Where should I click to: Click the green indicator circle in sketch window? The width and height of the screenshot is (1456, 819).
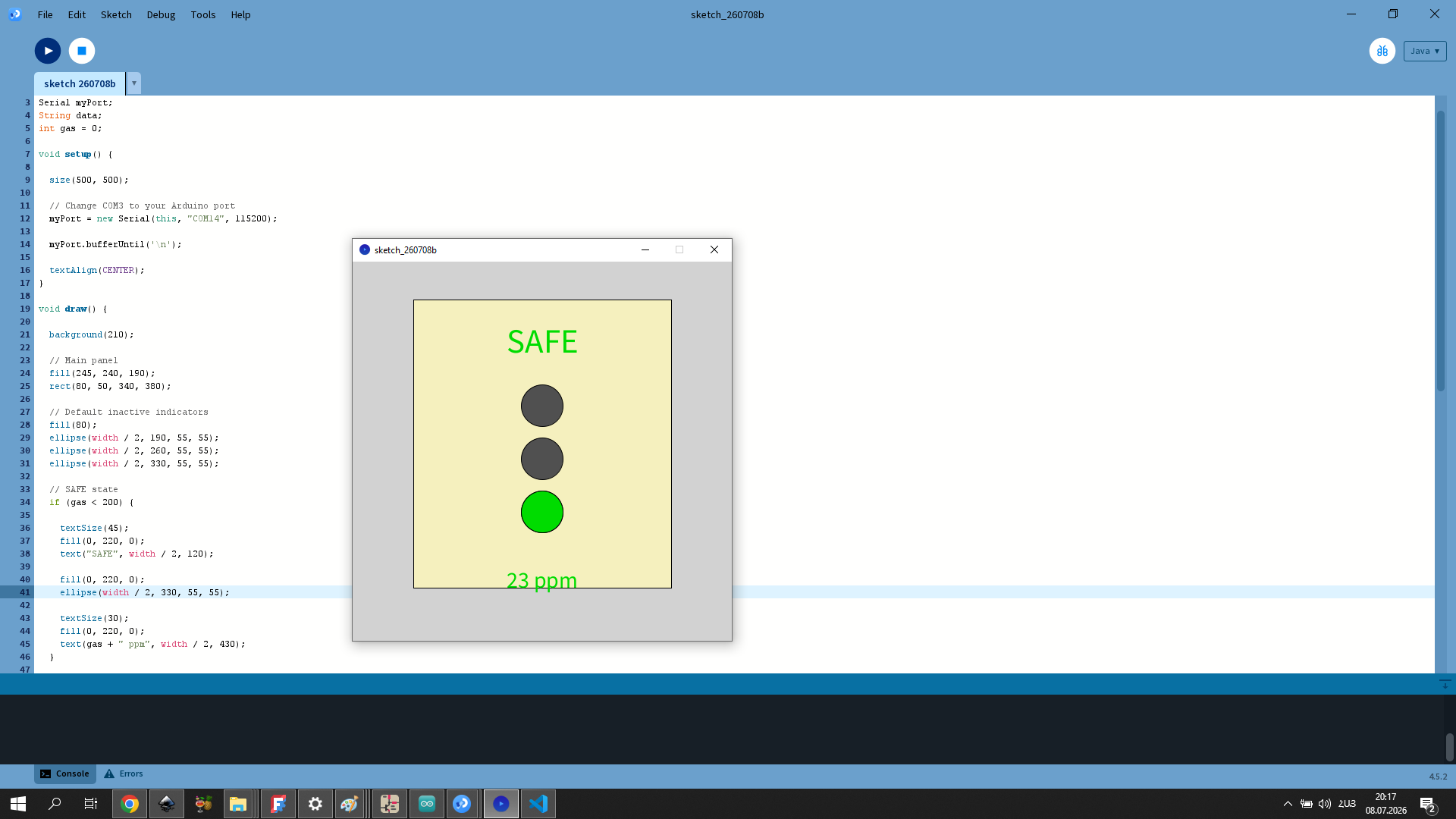(x=542, y=512)
